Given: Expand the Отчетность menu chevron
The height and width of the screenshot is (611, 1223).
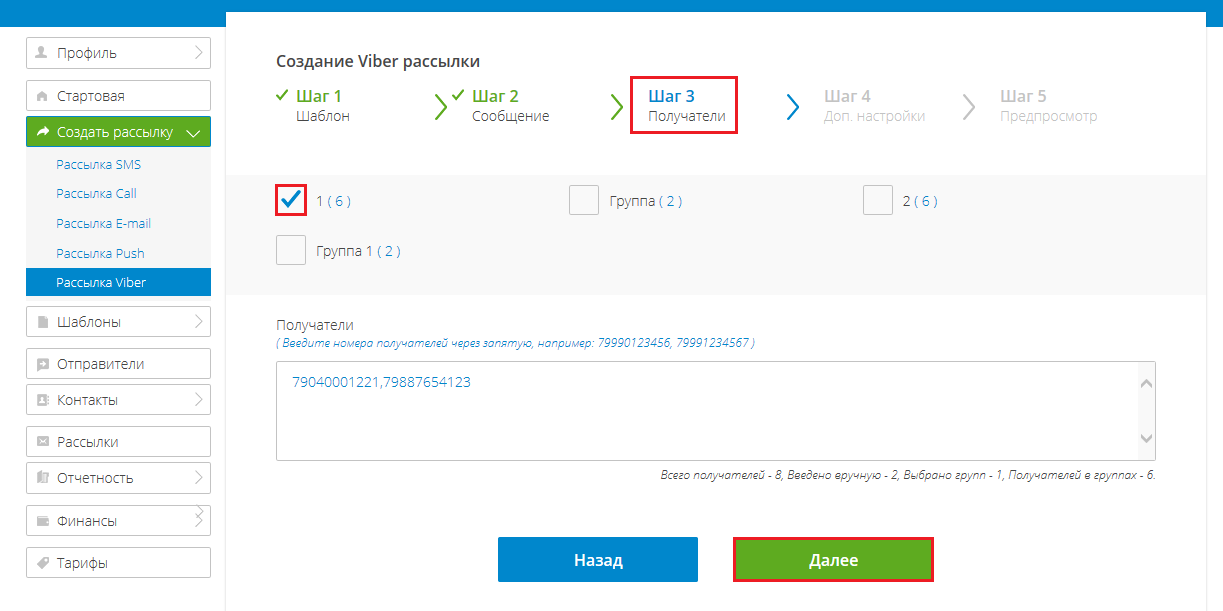Looking at the screenshot, I should [x=199, y=477].
